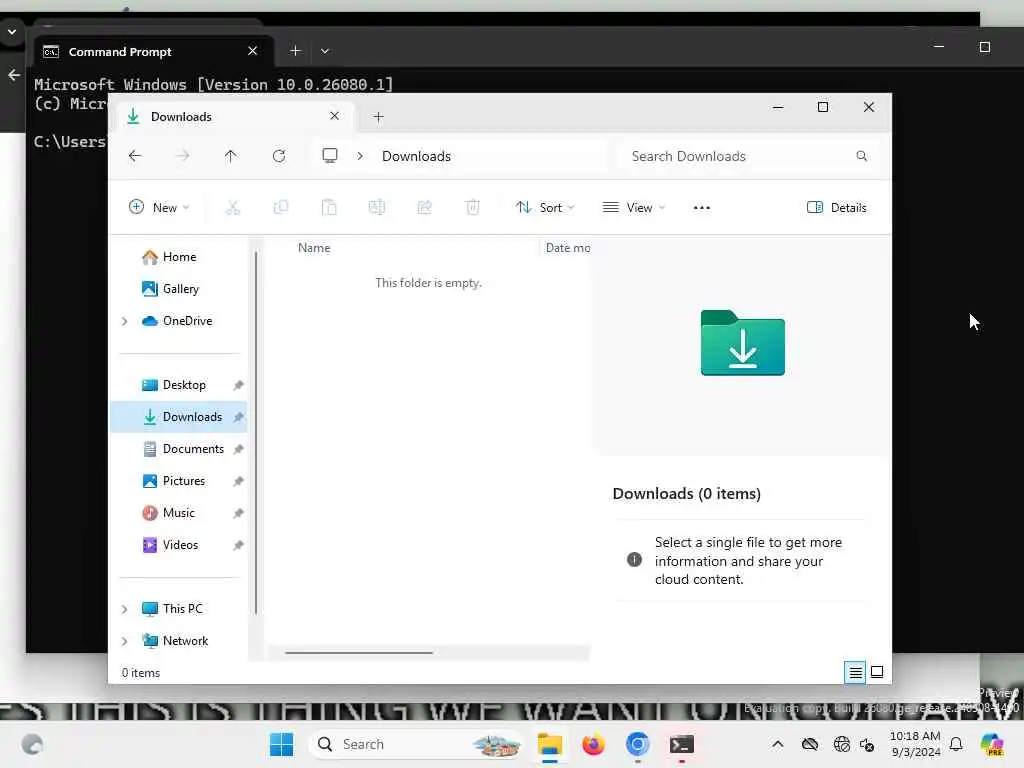
Task: Select This PC in navigation pane
Action: [x=182, y=609]
